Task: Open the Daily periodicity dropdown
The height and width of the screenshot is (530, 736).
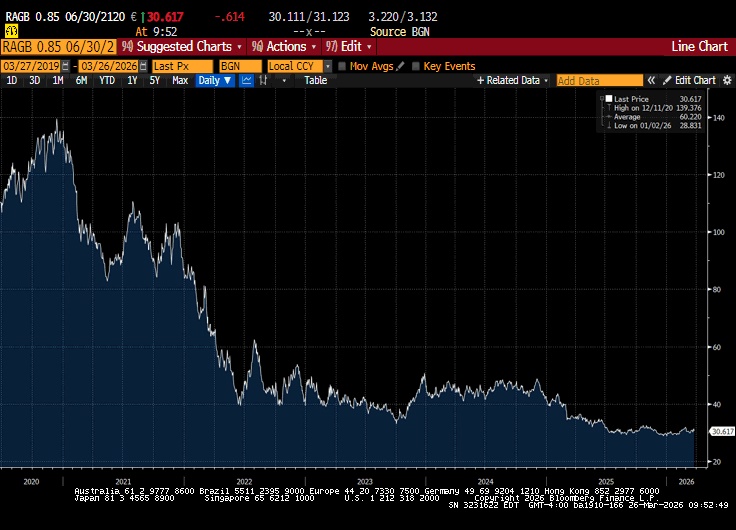Action: pyautogui.click(x=215, y=80)
